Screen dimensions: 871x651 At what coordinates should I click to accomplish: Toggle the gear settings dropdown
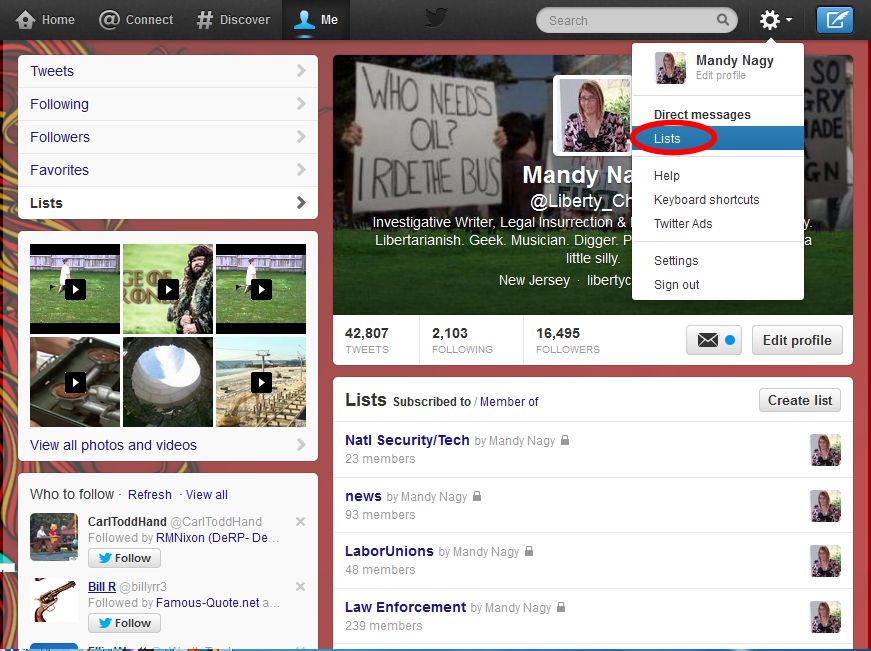click(x=775, y=21)
